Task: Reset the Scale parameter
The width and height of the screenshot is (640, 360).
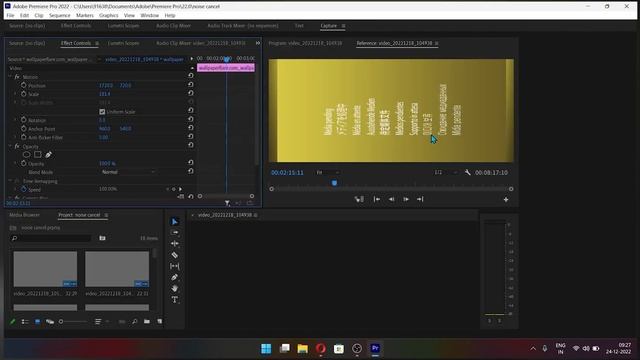Action: 191,93
